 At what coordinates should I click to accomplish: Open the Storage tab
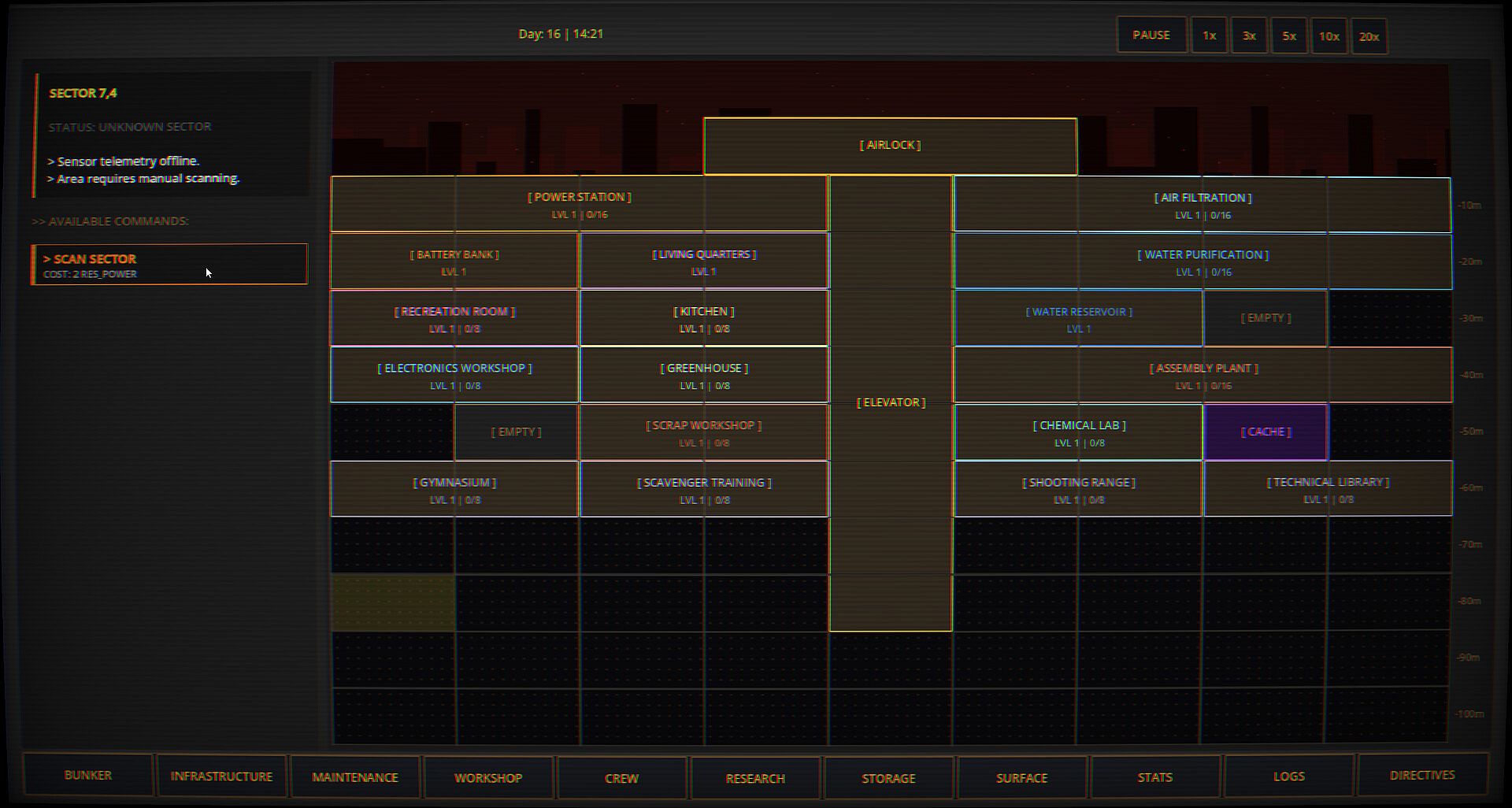click(x=888, y=778)
